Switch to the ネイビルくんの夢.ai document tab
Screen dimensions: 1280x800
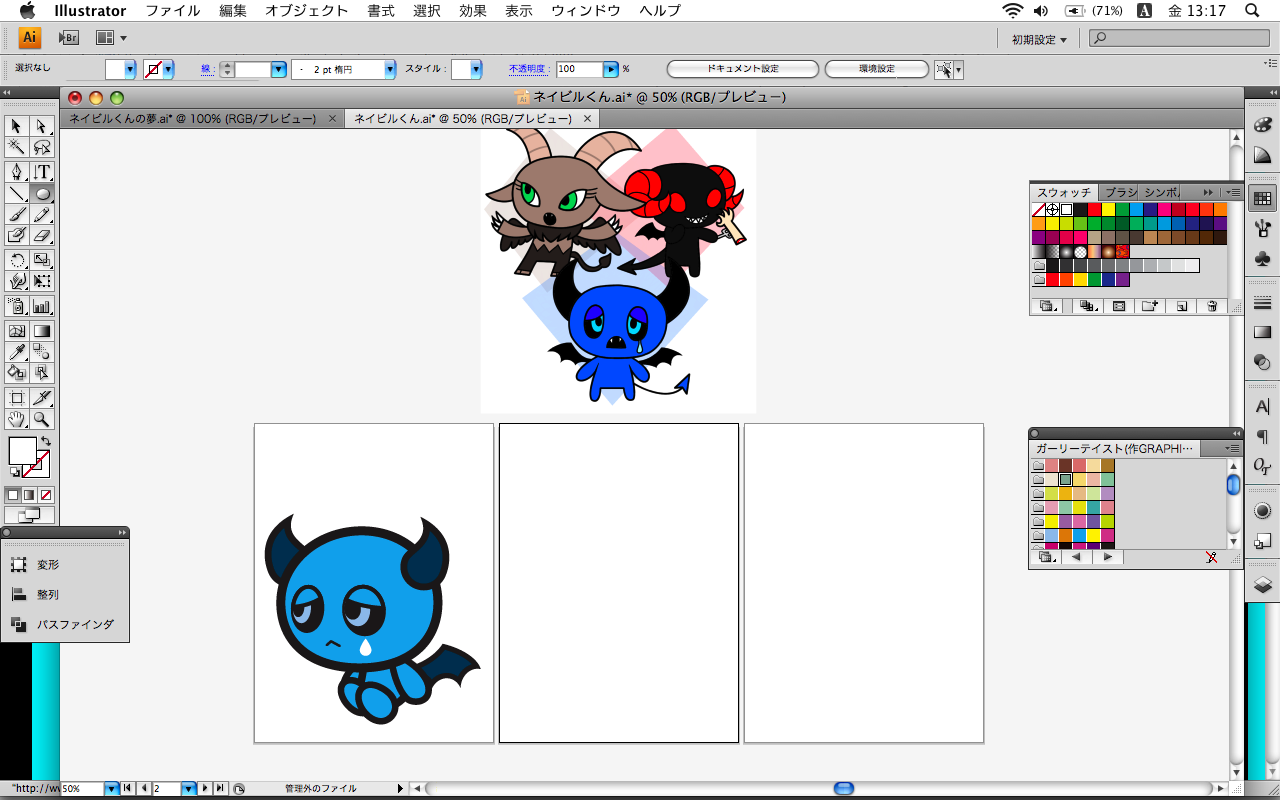pyautogui.click(x=203, y=118)
